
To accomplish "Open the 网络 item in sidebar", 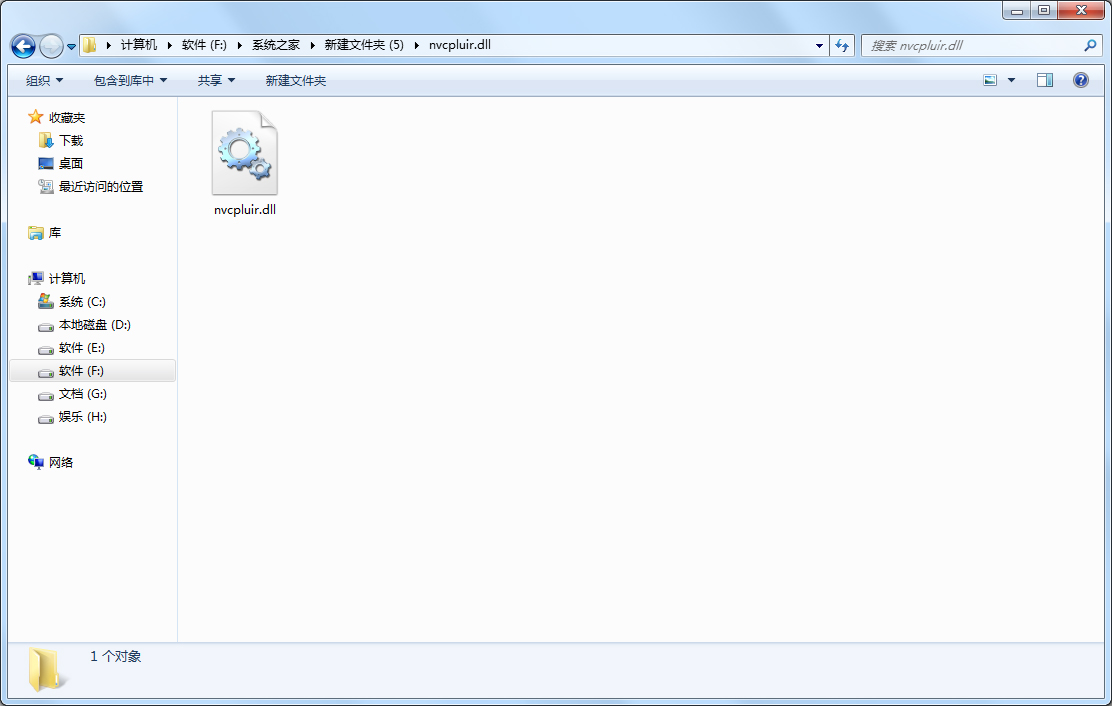I will (60, 463).
